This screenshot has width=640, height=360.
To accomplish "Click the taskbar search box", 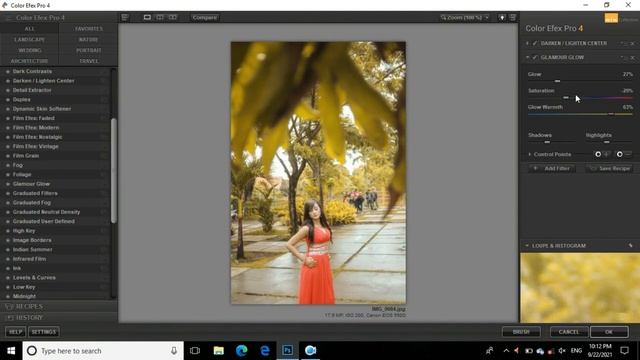I will [x=102, y=351].
